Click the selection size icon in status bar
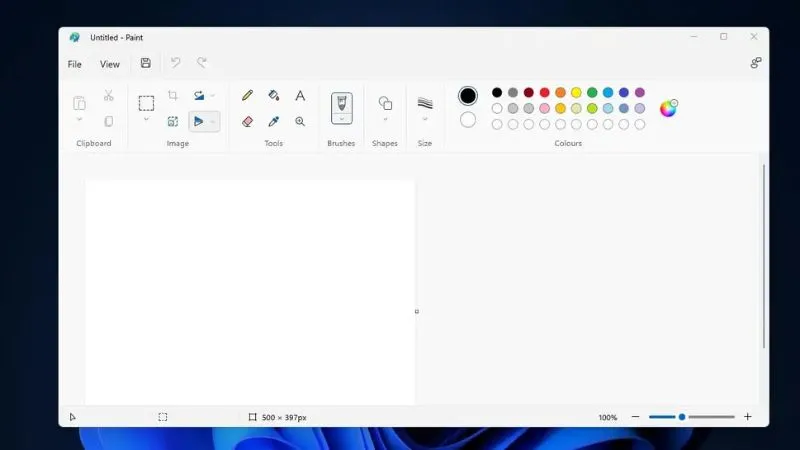Viewport: 800px width, 450px height. (163, 417)
